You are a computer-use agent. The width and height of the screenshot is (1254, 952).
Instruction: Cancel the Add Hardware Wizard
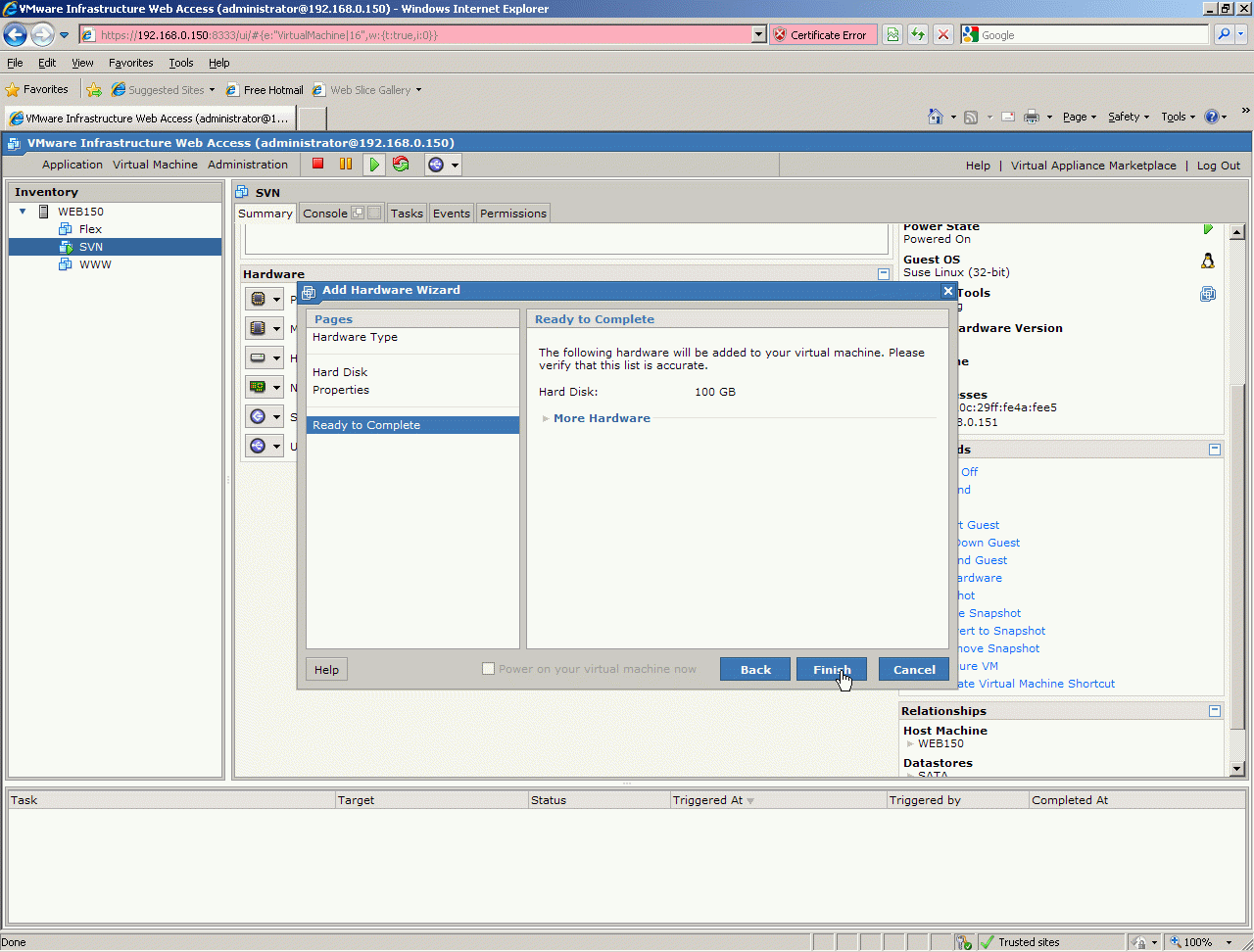(x=914, y=670)
